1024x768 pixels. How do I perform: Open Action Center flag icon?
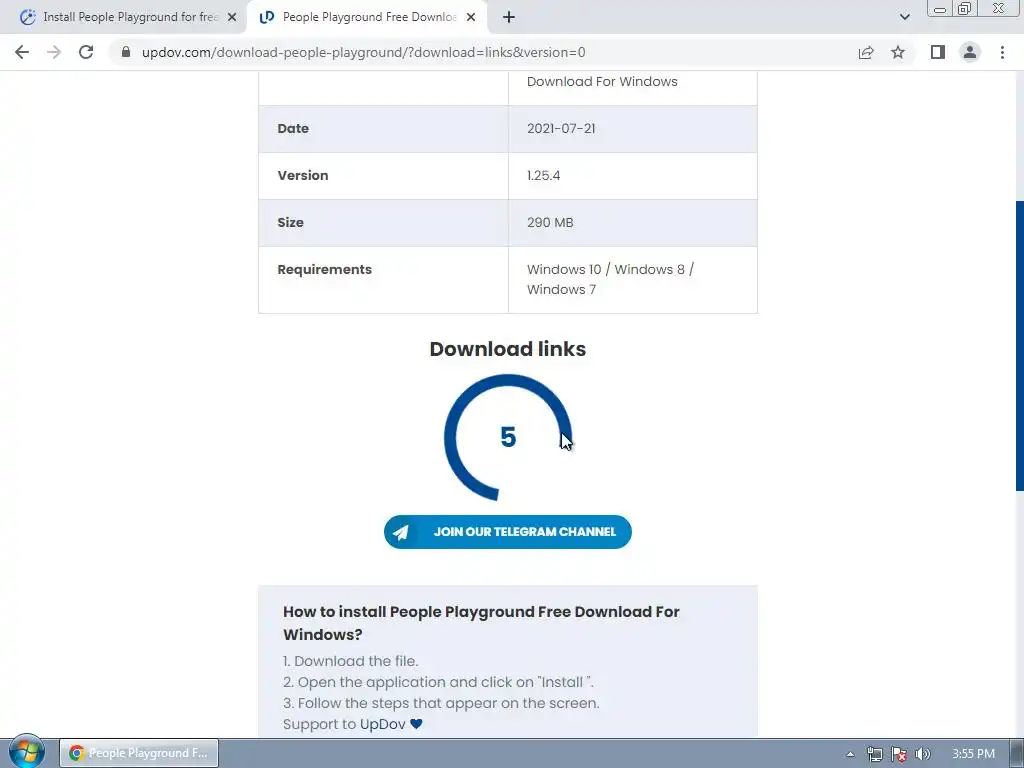point(899,754)
